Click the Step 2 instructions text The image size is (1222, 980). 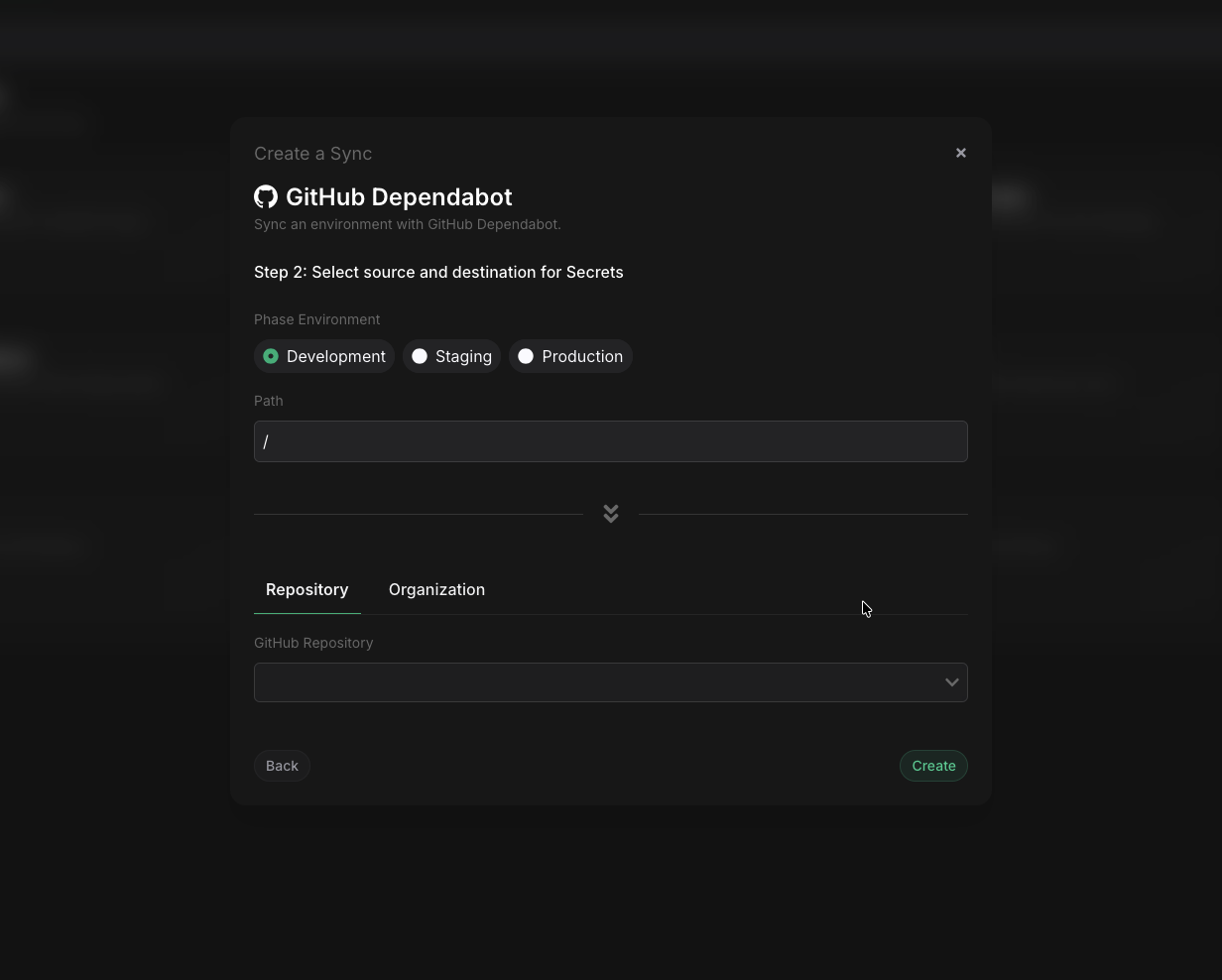pyautogui.click(x=438, y=272)
